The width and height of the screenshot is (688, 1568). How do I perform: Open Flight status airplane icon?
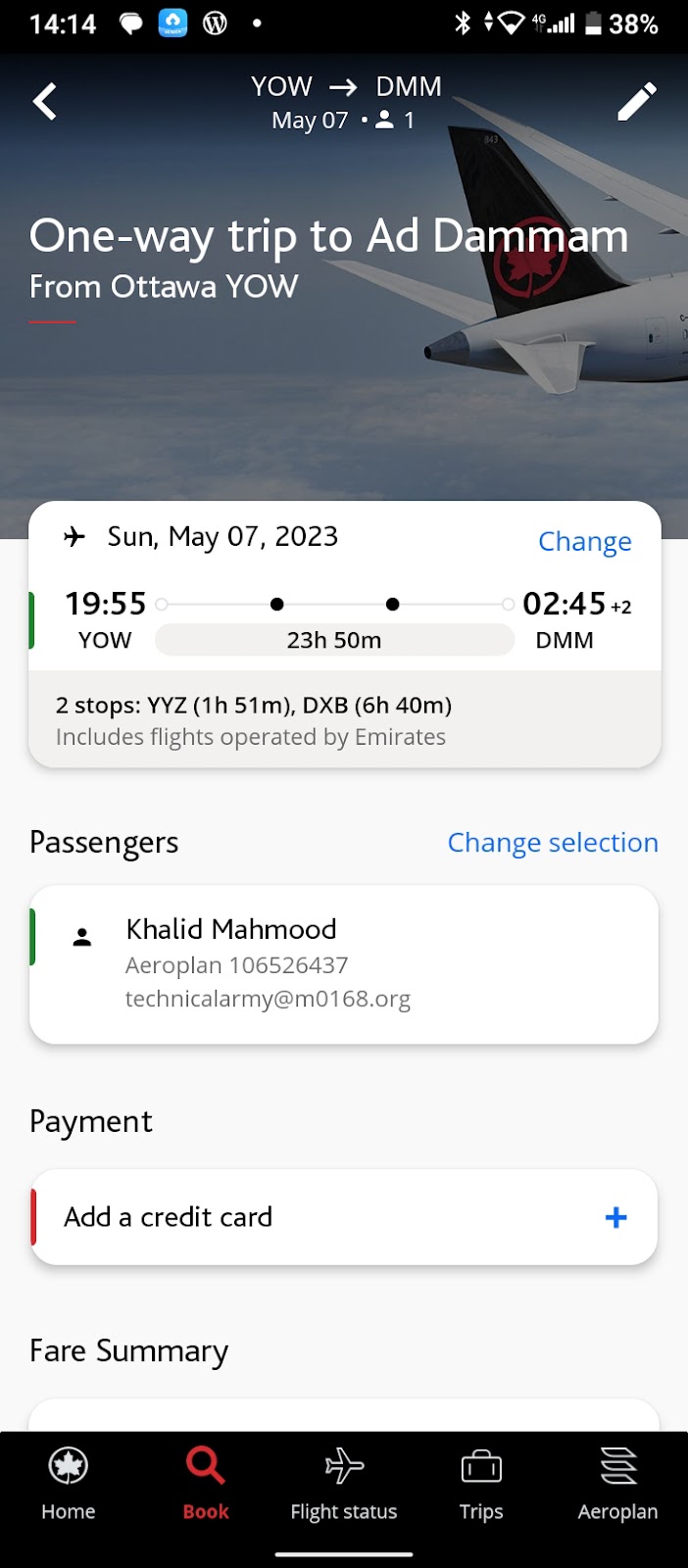[x=344, y=1466]
